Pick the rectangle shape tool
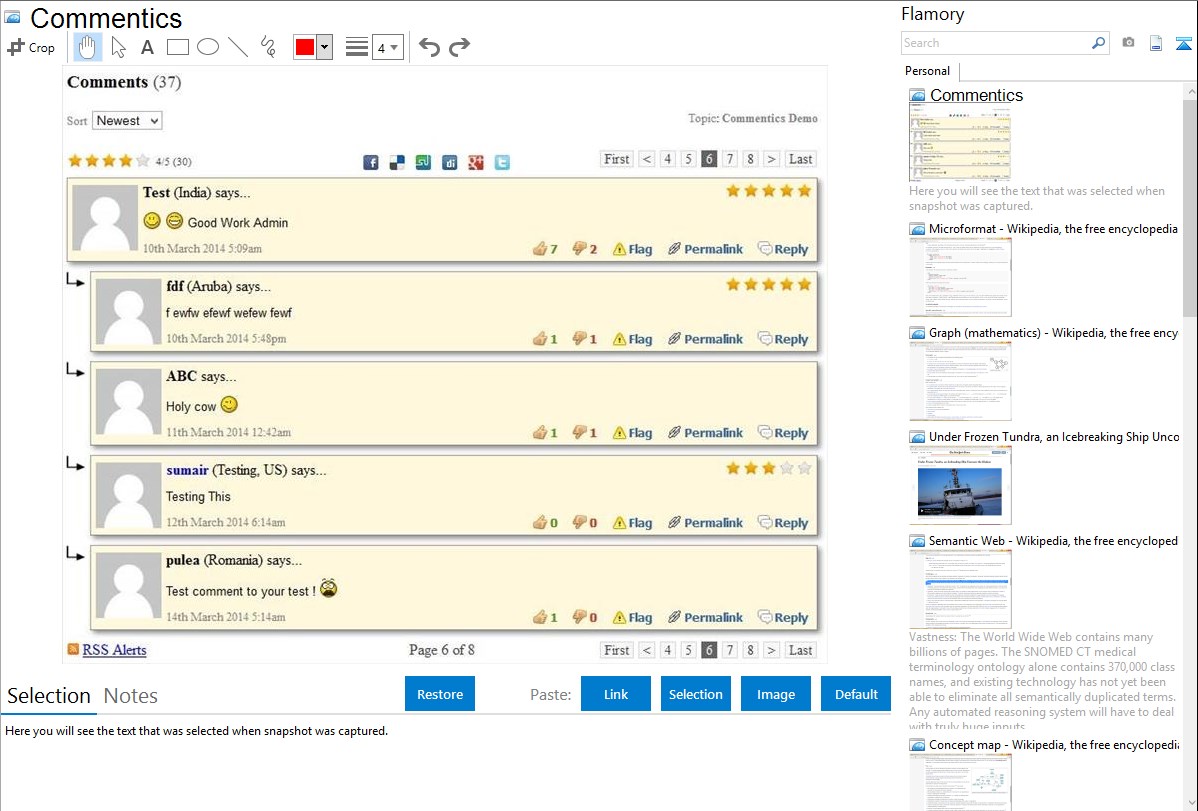This screenshot has height=811, width=1198. pos(177,47)
